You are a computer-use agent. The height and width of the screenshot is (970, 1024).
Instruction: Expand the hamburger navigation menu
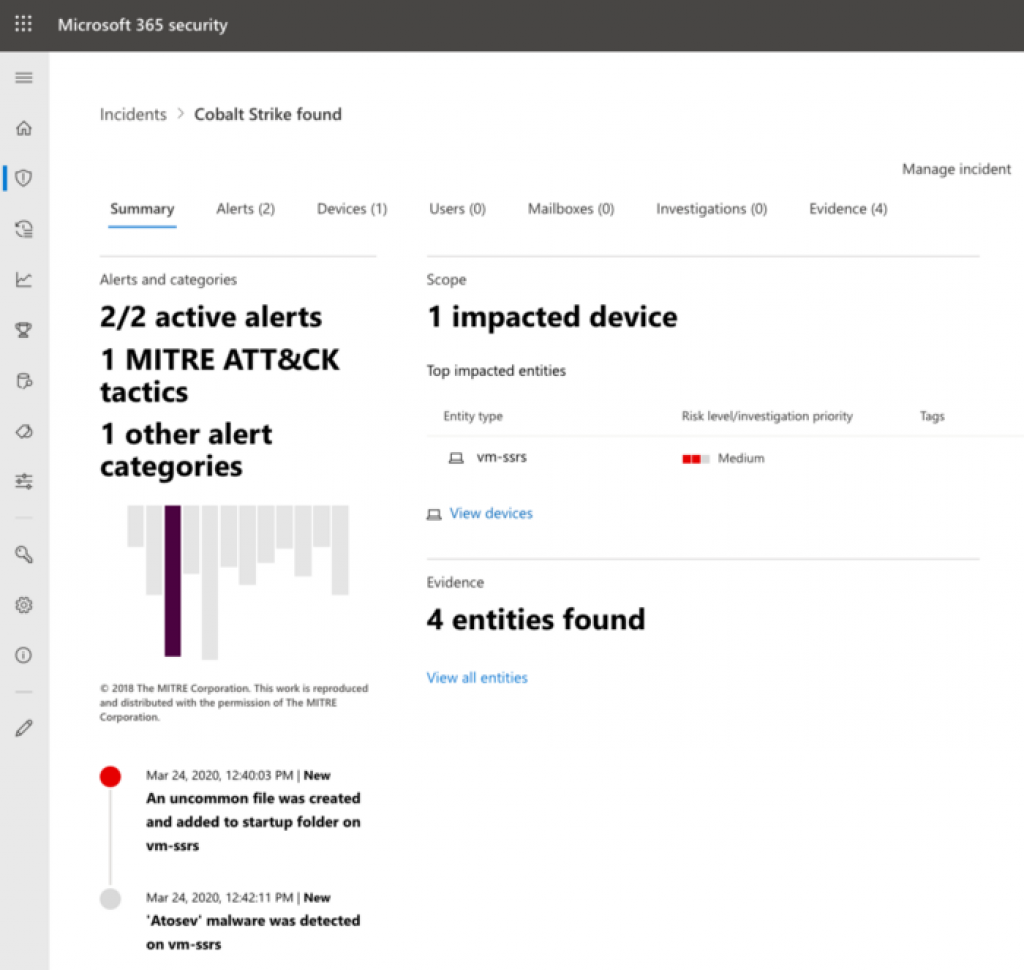pos(24,78)
